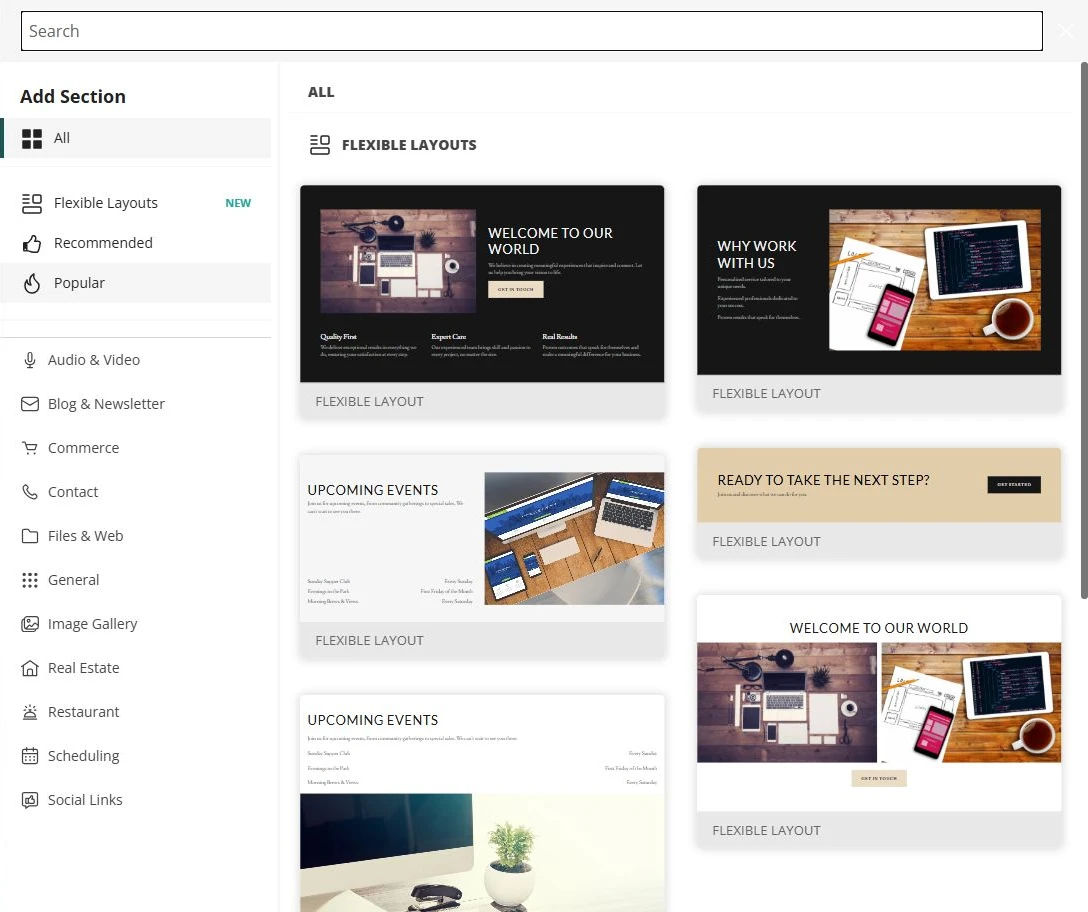Select Why Work With Us layout
The image size is (1088, 912).
tap(879, 298)
